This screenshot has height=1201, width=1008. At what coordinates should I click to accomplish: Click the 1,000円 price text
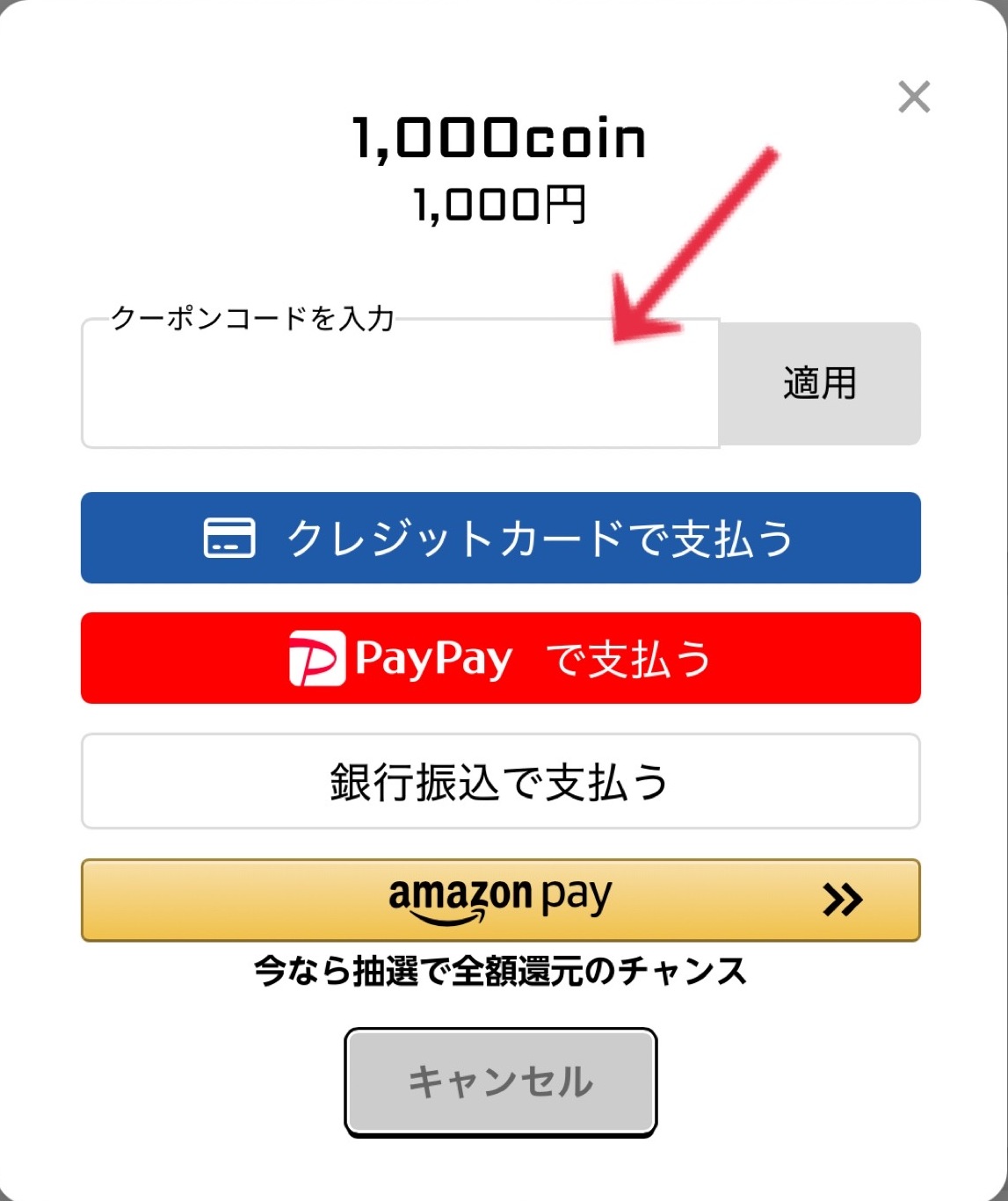499,205
